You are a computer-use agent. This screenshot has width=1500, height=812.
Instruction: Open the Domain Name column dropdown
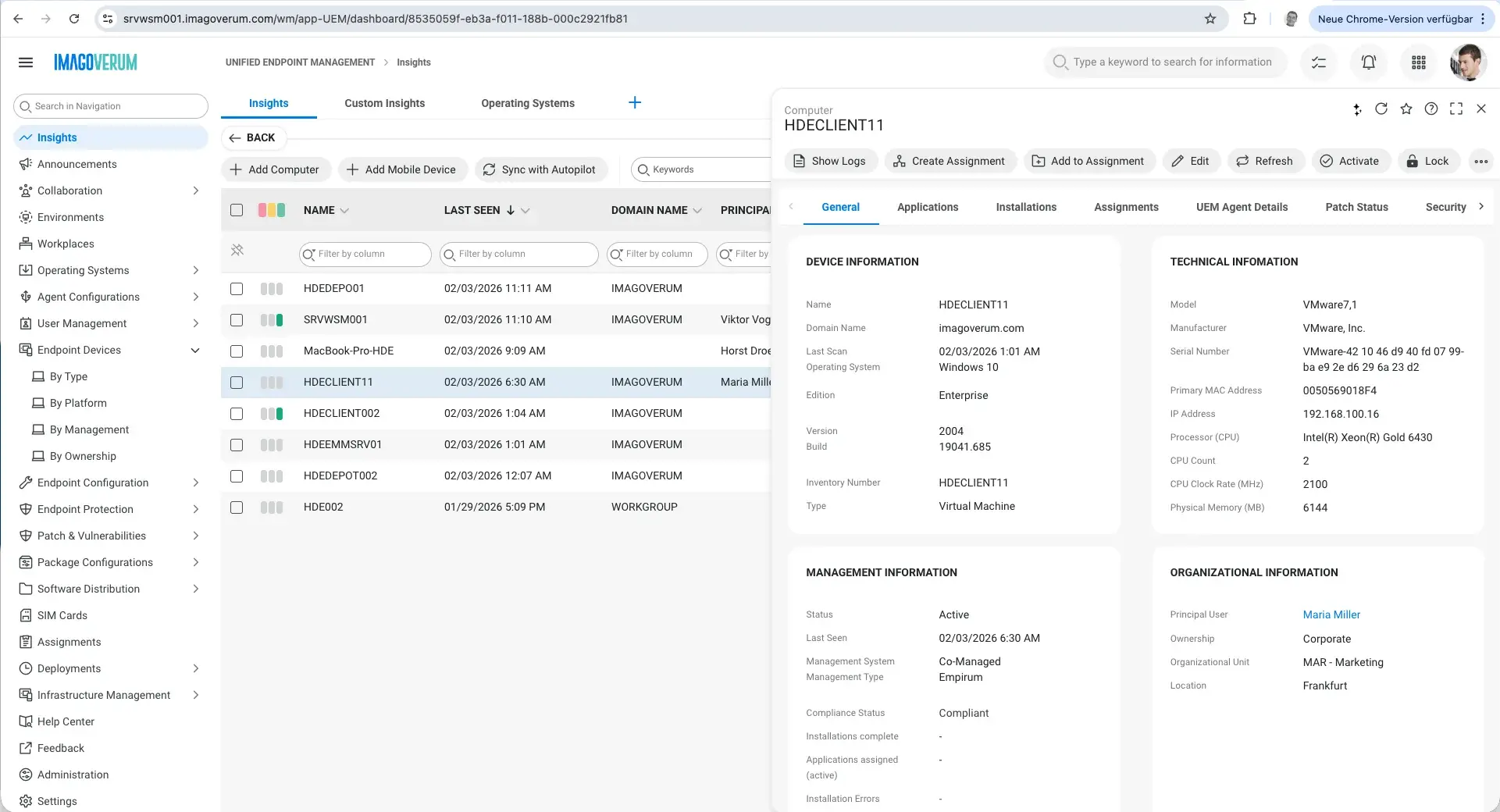click(x=697, y=211)
